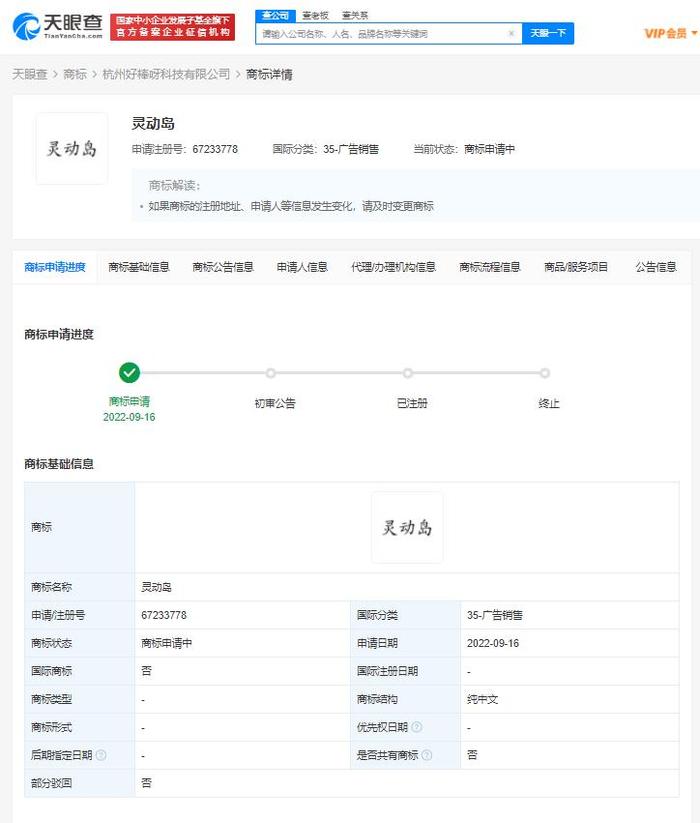Switch to 商标公告信息 tab

pos(223,267)
